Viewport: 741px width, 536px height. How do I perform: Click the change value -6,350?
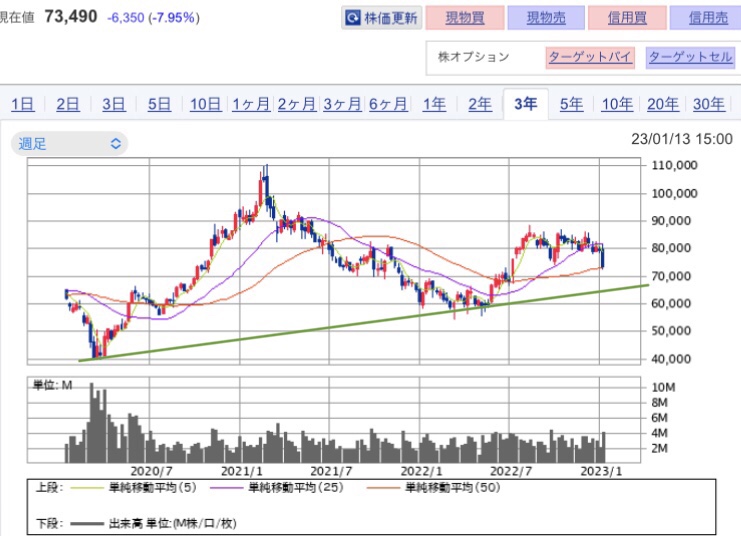126,18
